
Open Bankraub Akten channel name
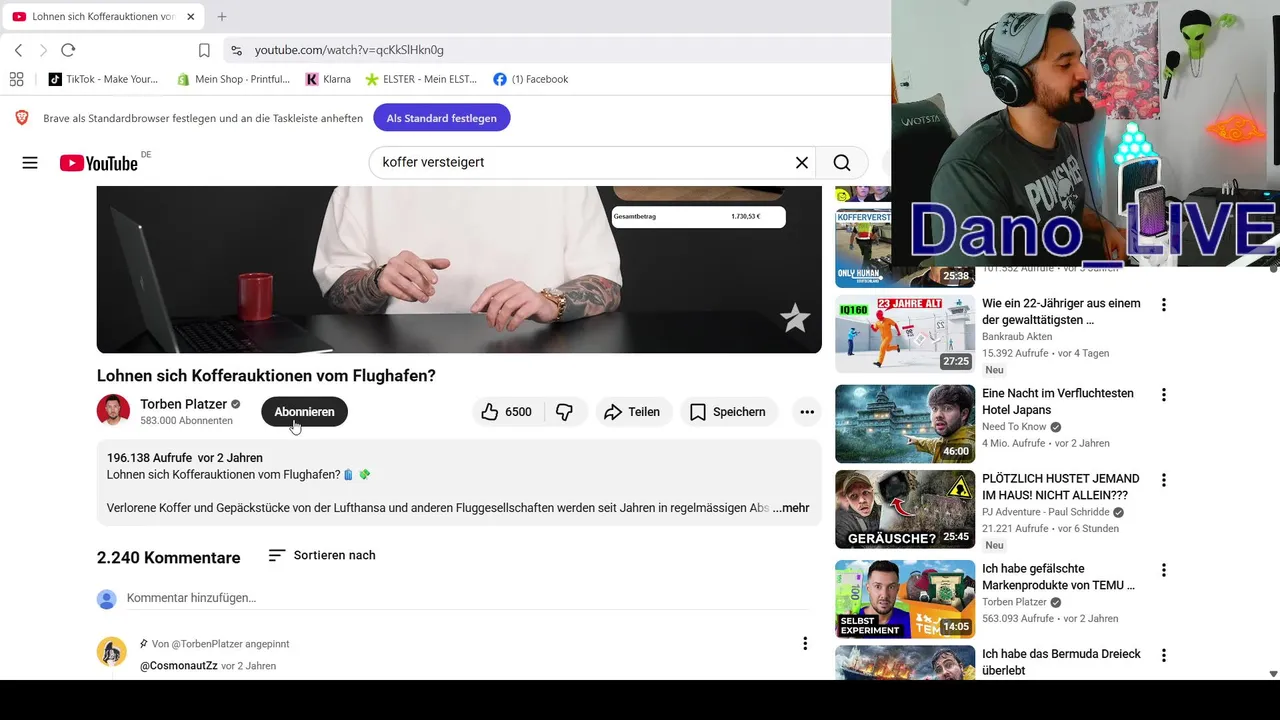[1018, 337]
